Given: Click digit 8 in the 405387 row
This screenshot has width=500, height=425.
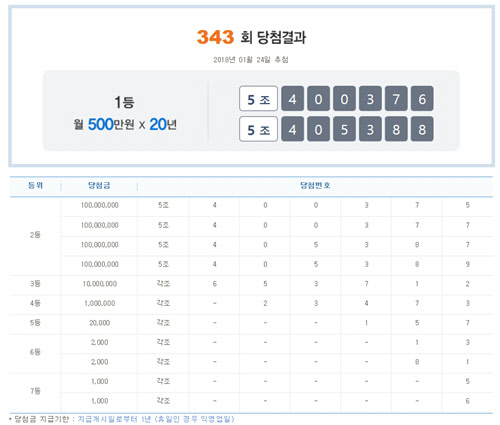Looking at the screenshot, I should pyautogui.click(x=417, y=245).
